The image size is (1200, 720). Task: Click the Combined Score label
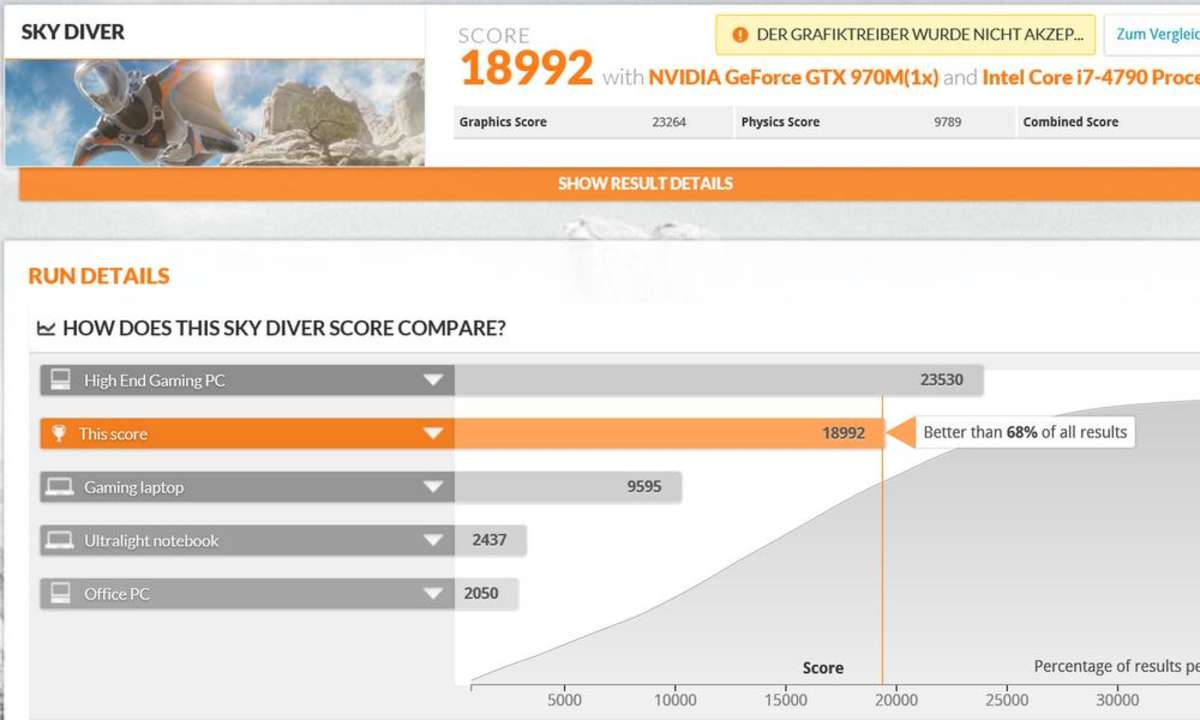(x=1070, y=122)
